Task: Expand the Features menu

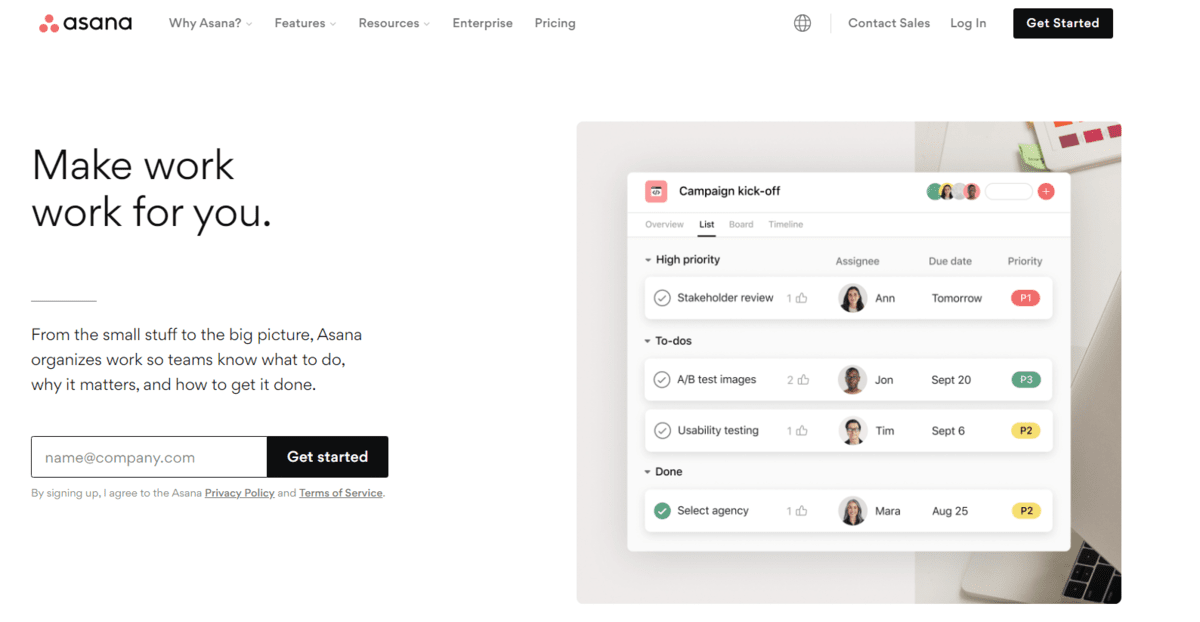Action: pos(305,23)
